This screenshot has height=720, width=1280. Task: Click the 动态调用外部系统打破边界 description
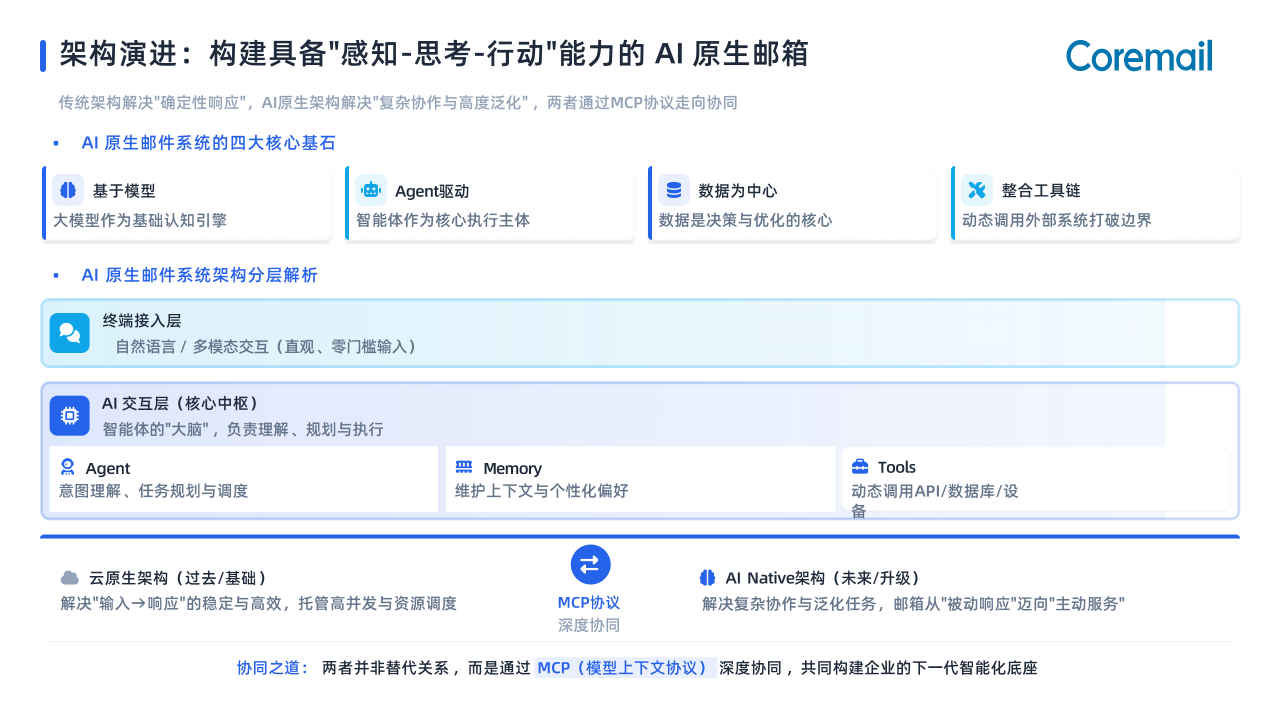(x=1057, y=220)
